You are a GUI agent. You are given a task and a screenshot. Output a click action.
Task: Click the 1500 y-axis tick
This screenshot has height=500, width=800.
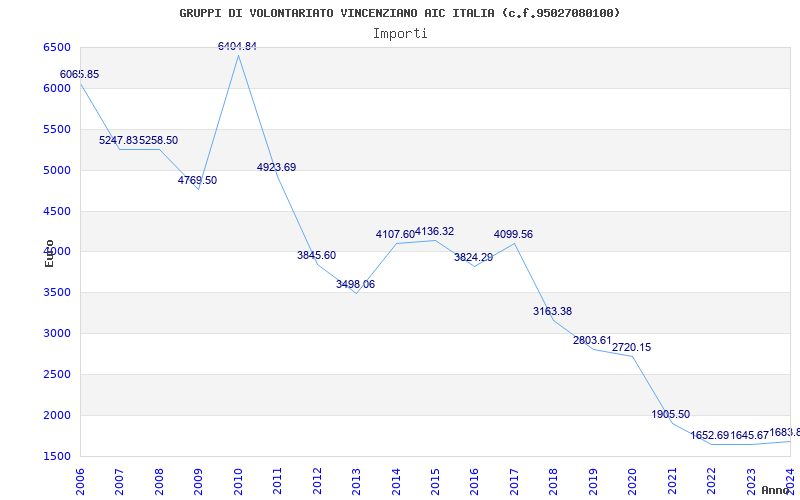(57, 456)
